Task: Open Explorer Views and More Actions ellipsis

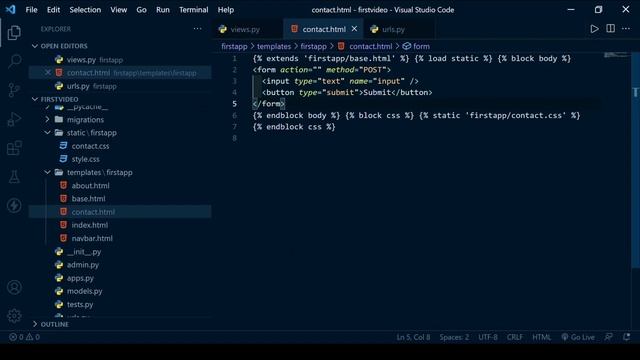Action: coord(198,29)
